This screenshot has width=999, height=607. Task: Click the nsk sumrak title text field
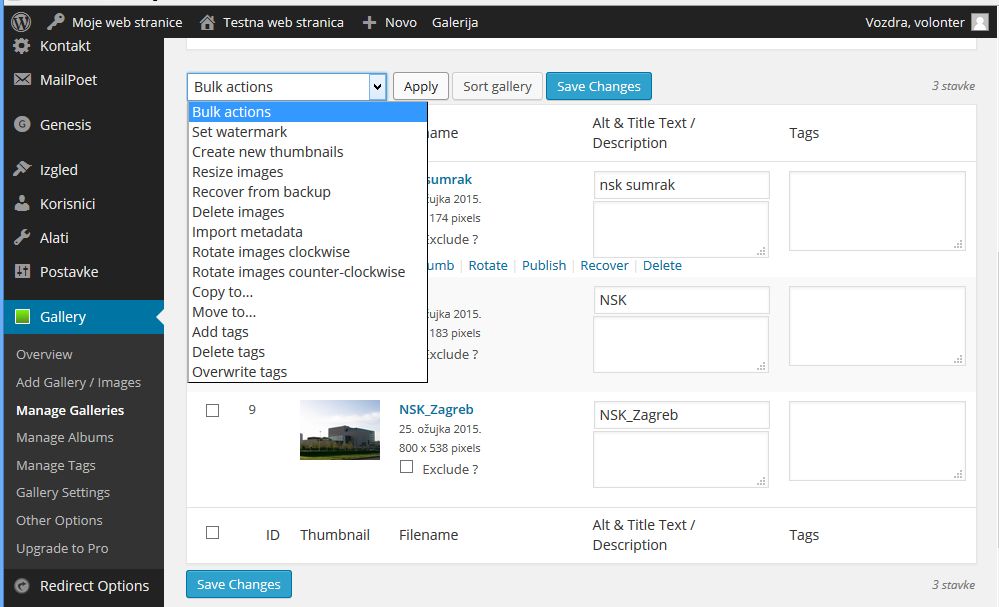(681, 185)
